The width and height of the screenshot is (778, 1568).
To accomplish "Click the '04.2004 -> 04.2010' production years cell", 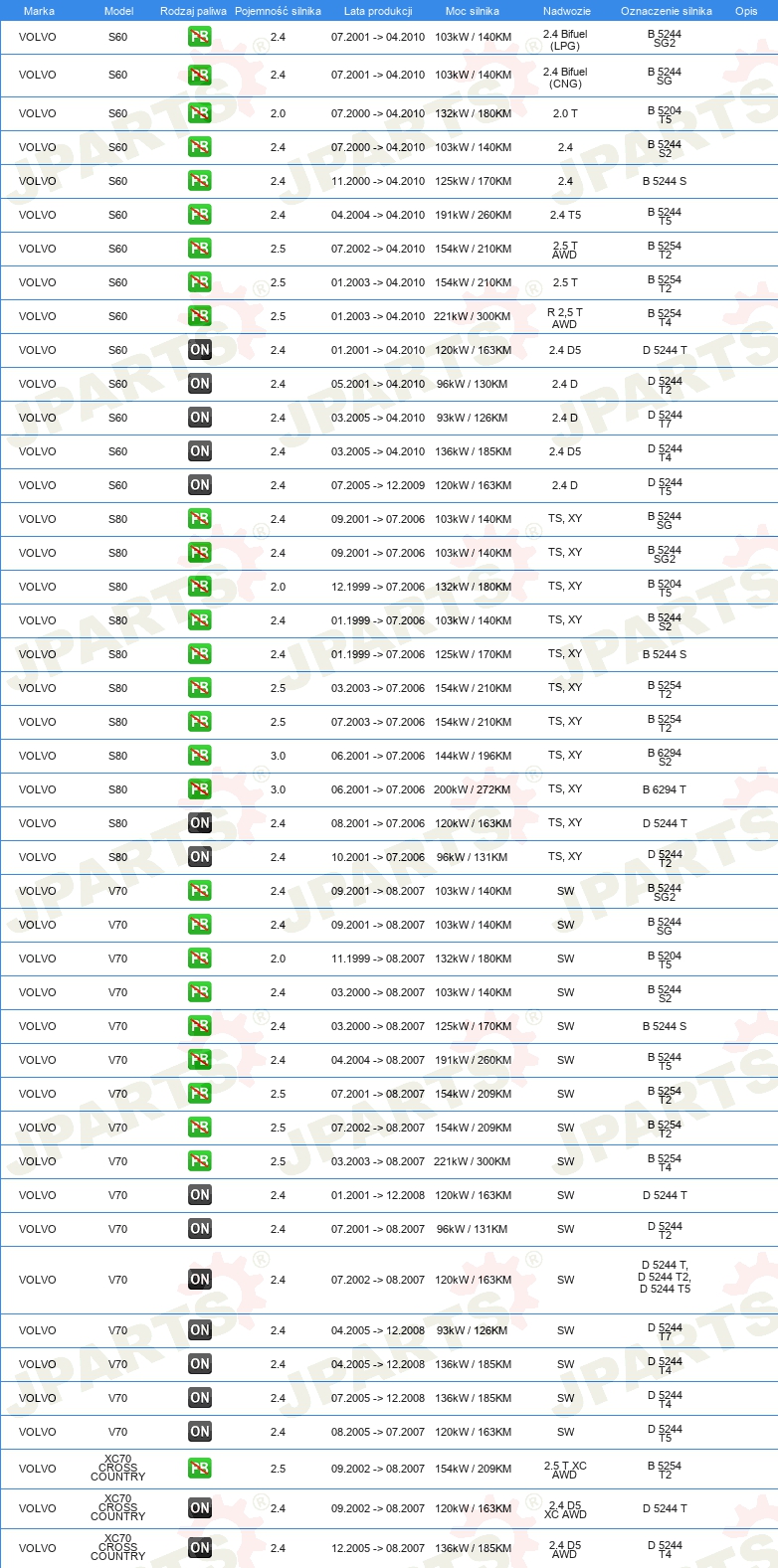I will point(378,215).
